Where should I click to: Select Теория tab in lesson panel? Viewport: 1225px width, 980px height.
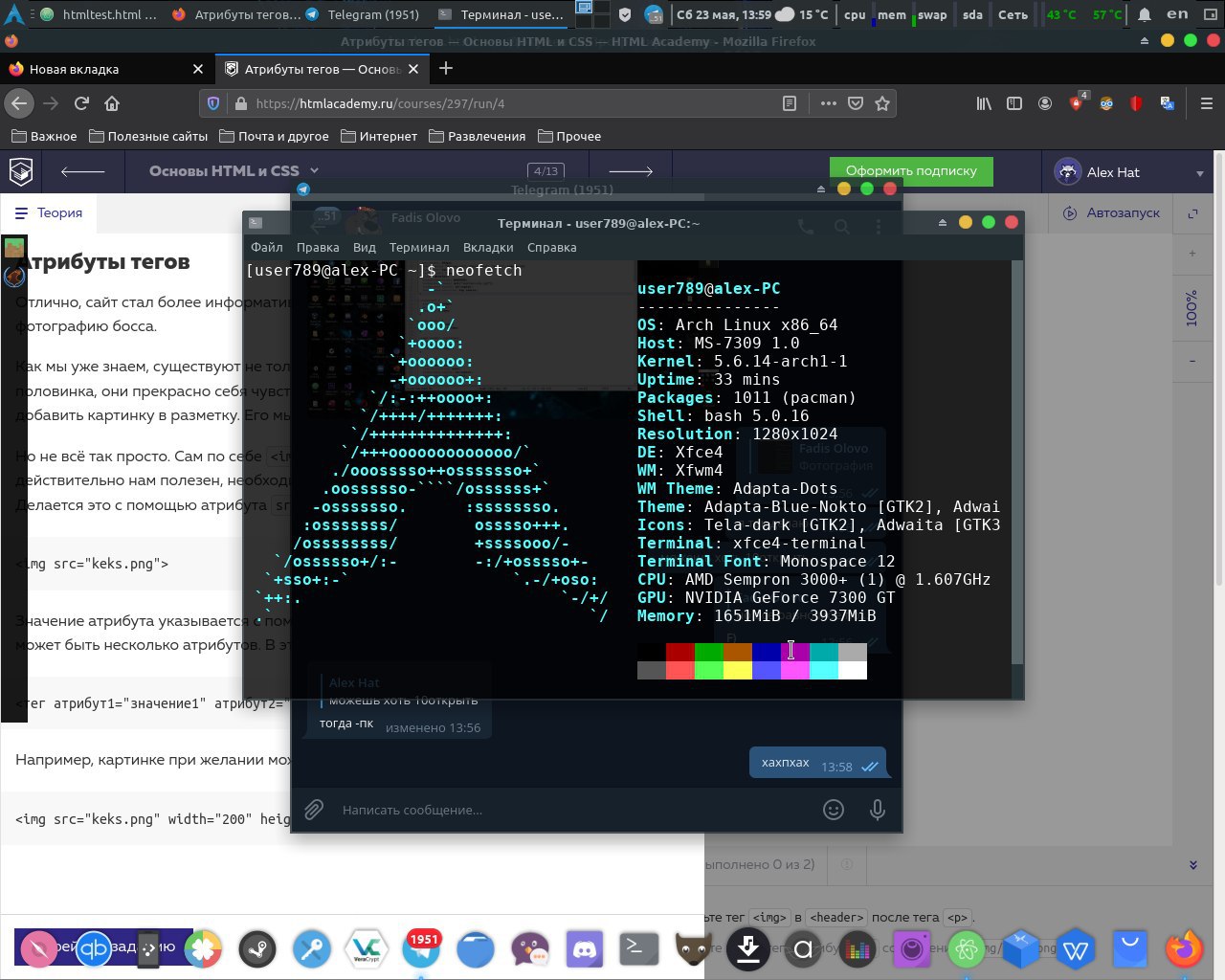(x=49, y=212)
